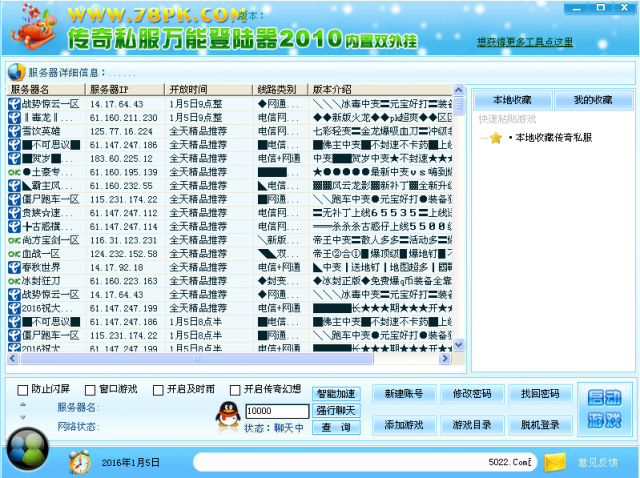Click the 找回密码 button
This screenshot has width=640, height=478.
pyautogui.click(x=540, y=394)
